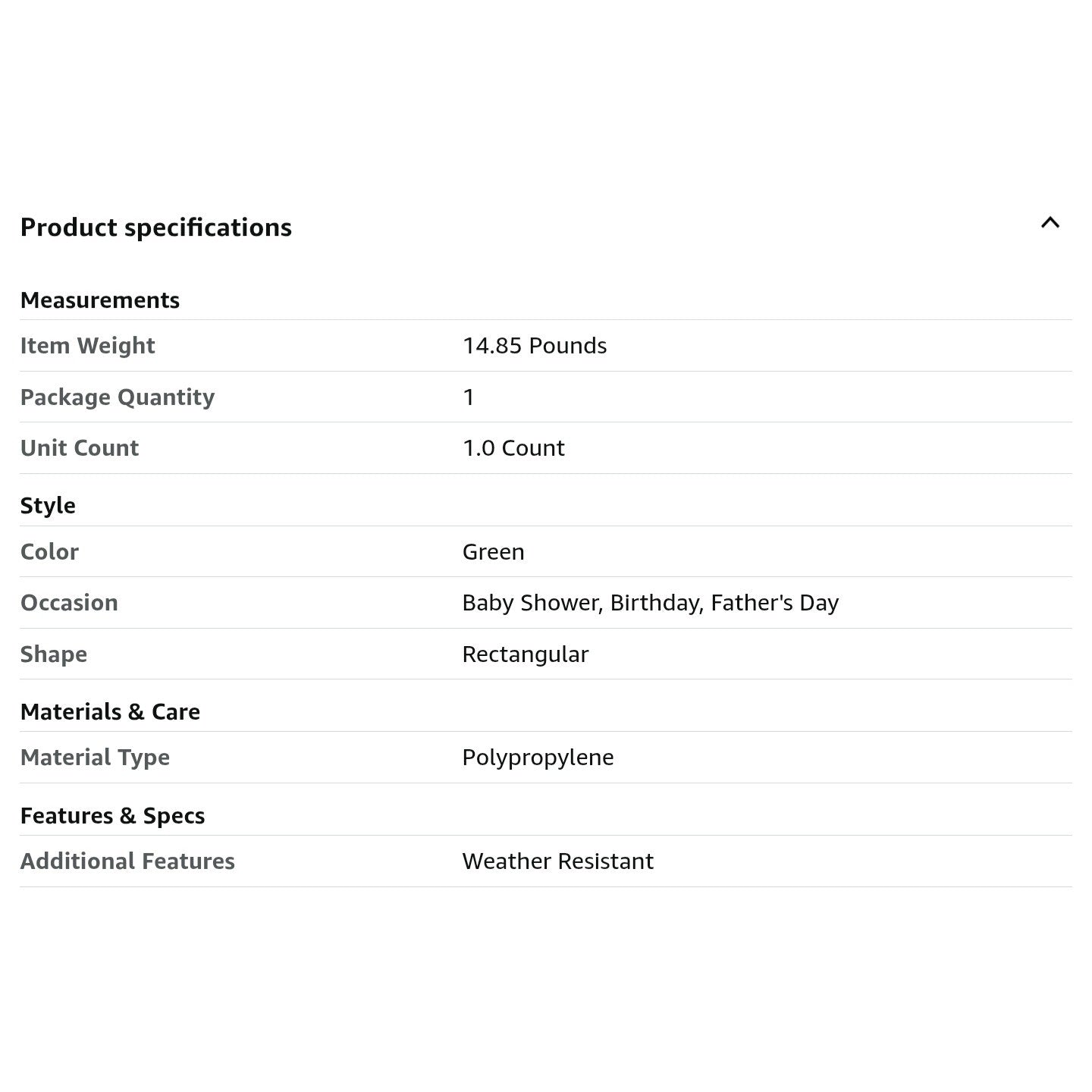This screenshot has height=1092, width=1092.
Task: Select the Weather Resistant value
Action: click(557, 861)
